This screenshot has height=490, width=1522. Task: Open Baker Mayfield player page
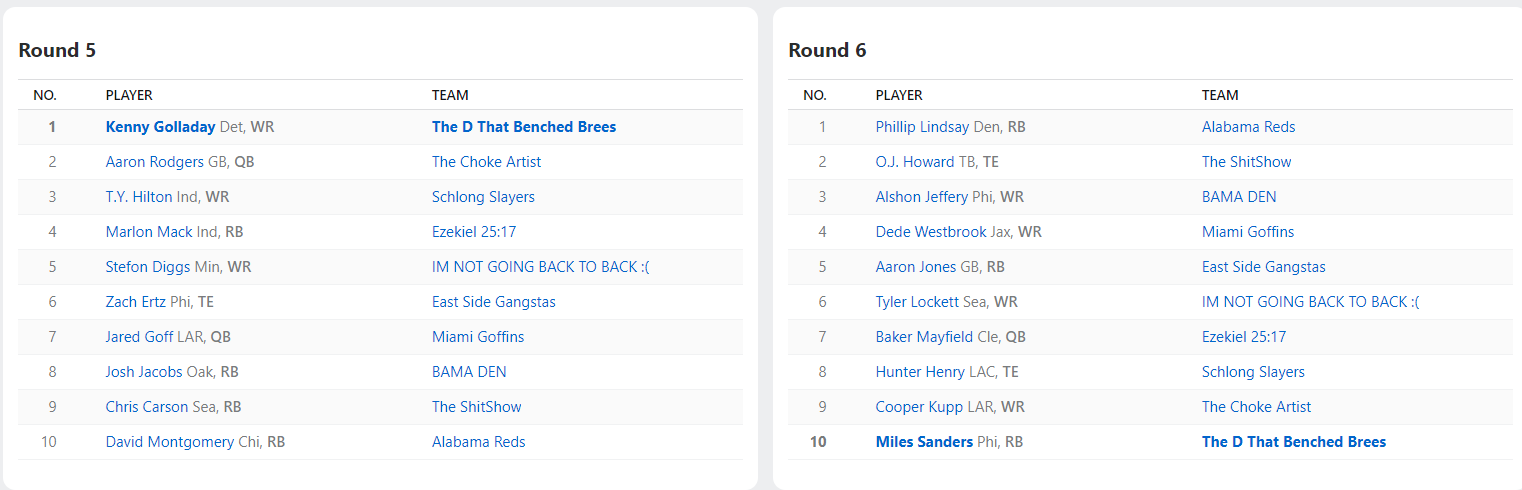(923, 337)
